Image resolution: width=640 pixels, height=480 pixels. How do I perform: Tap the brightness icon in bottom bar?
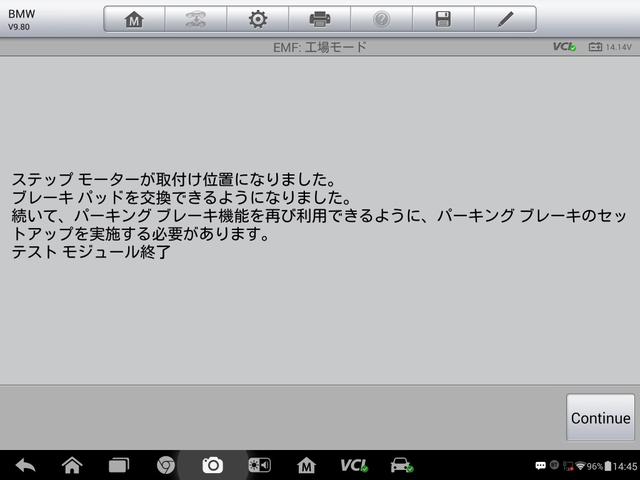pyautogui.click(x=259, y=465)
